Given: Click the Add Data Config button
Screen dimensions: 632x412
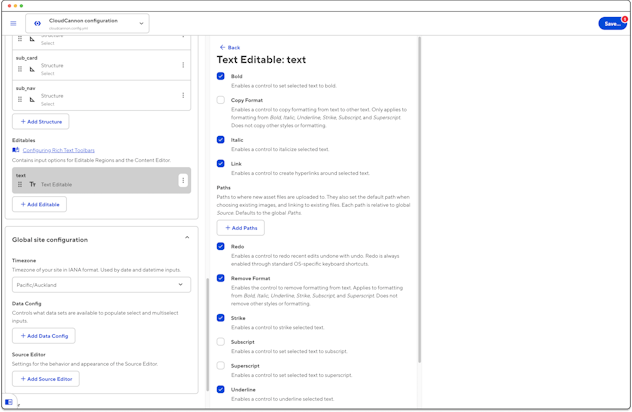Looking at the screenshot, I should pos(44,336).
